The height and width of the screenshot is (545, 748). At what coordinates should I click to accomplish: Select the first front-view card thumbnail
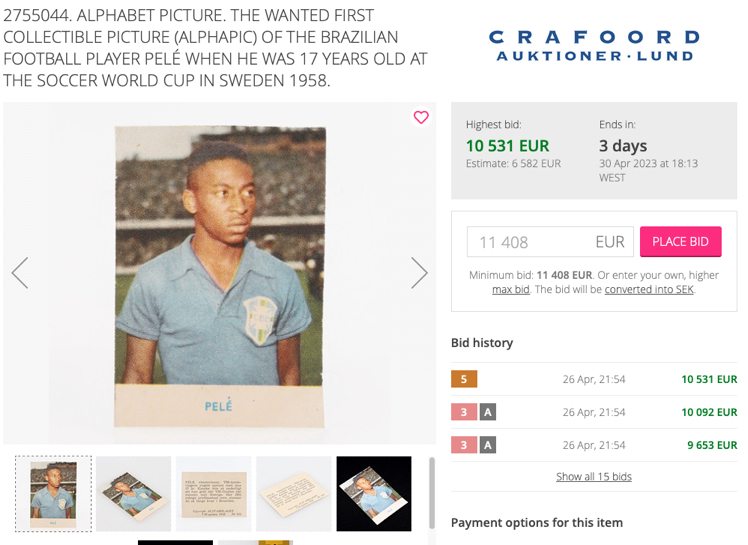[x=53, y=494]
